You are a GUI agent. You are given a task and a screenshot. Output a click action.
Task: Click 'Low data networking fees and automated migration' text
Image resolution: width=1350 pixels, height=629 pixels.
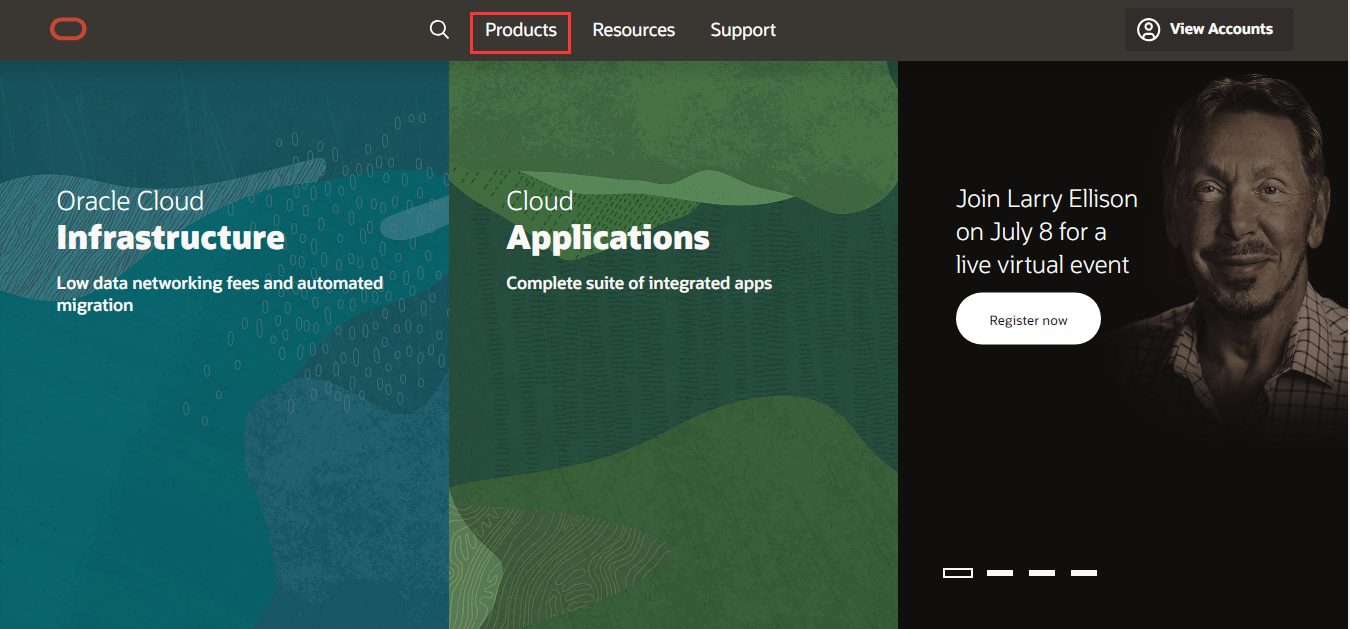pos(220,294)
